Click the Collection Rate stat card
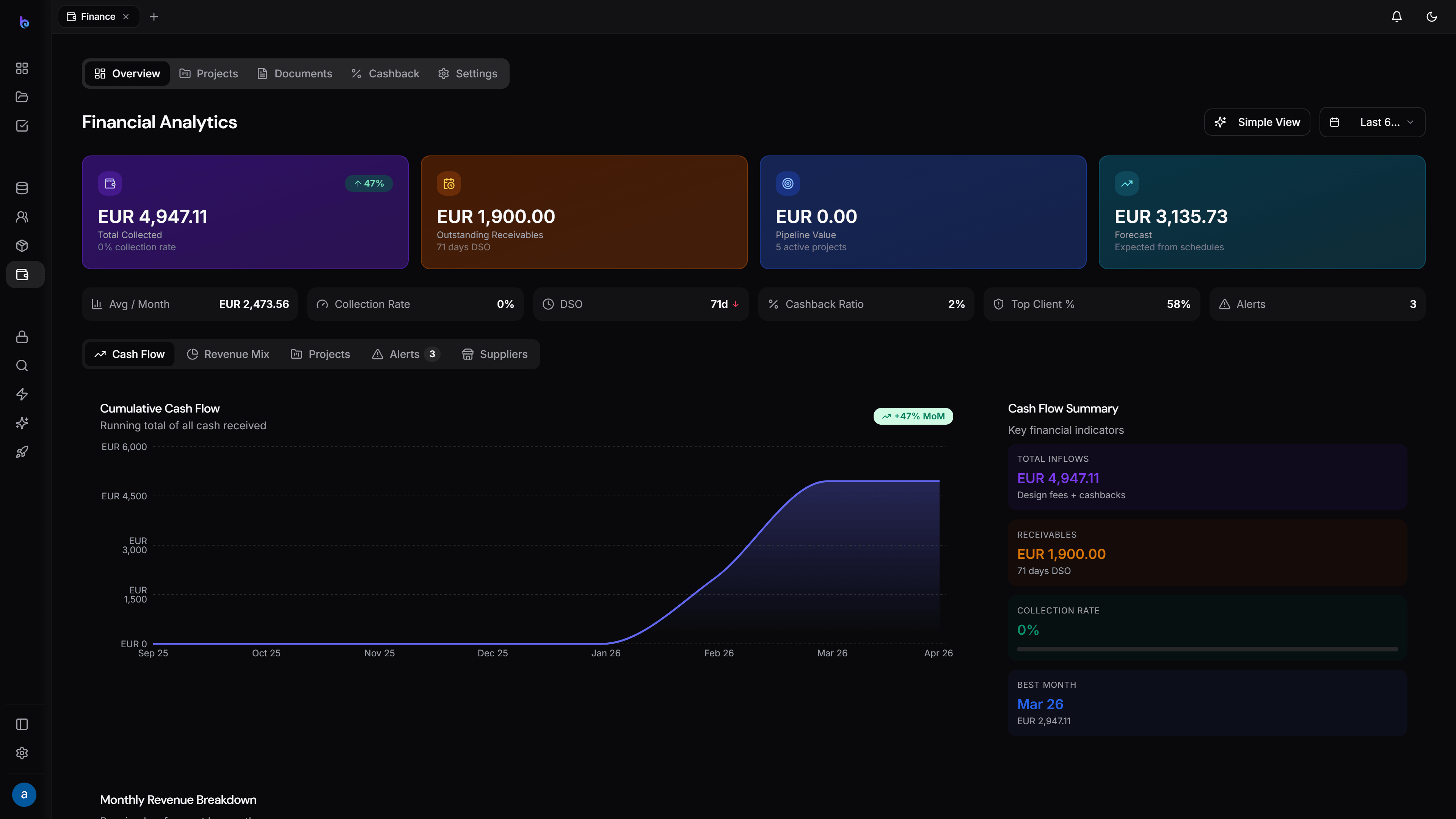 416,304
